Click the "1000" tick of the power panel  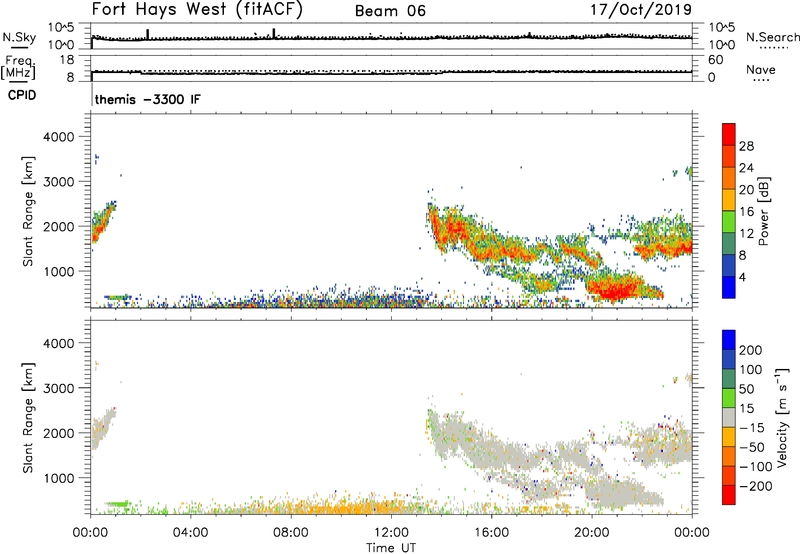click(58, 271)
